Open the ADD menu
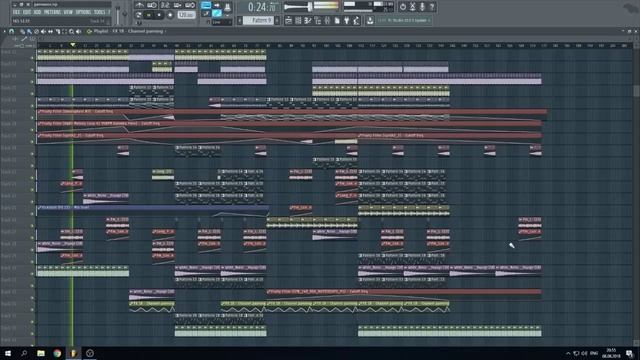 coord(37,12)
